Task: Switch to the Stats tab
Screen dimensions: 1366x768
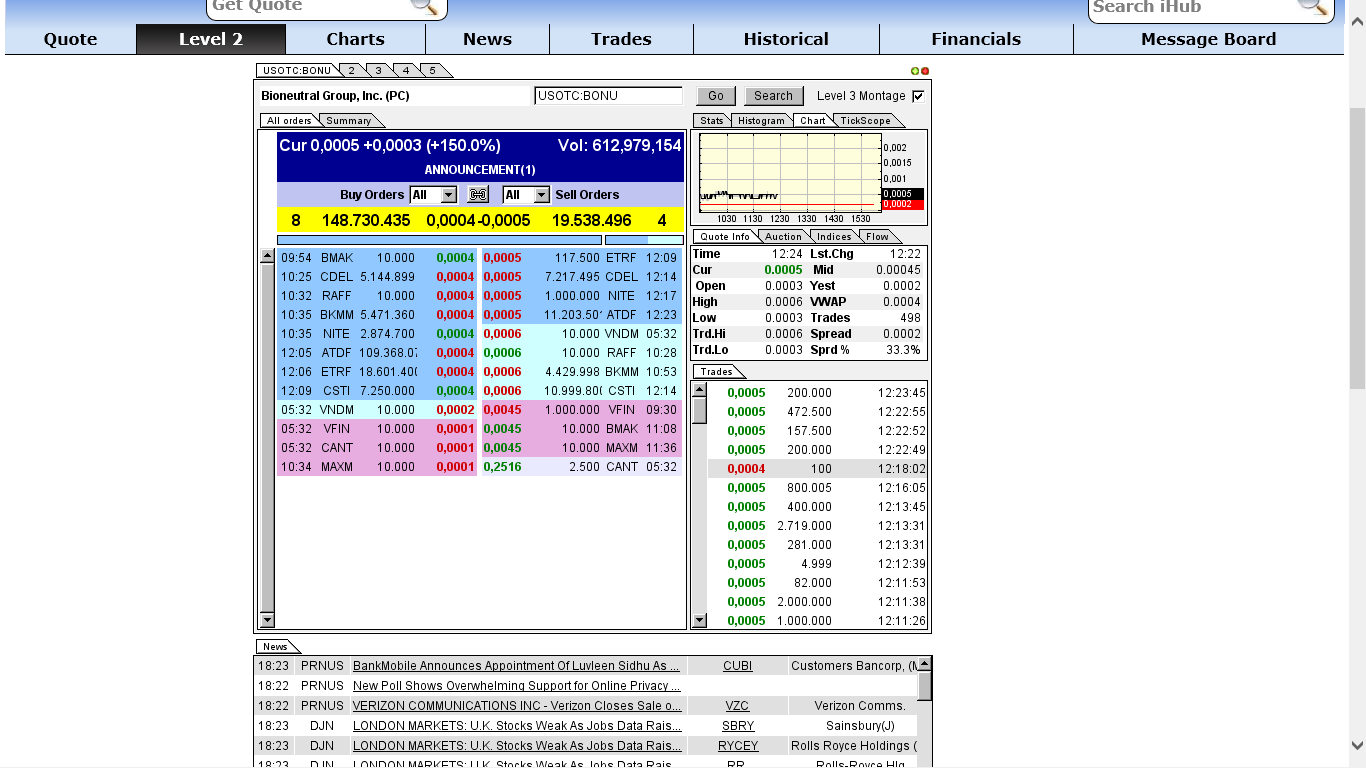Action: (x=711, y=121)
